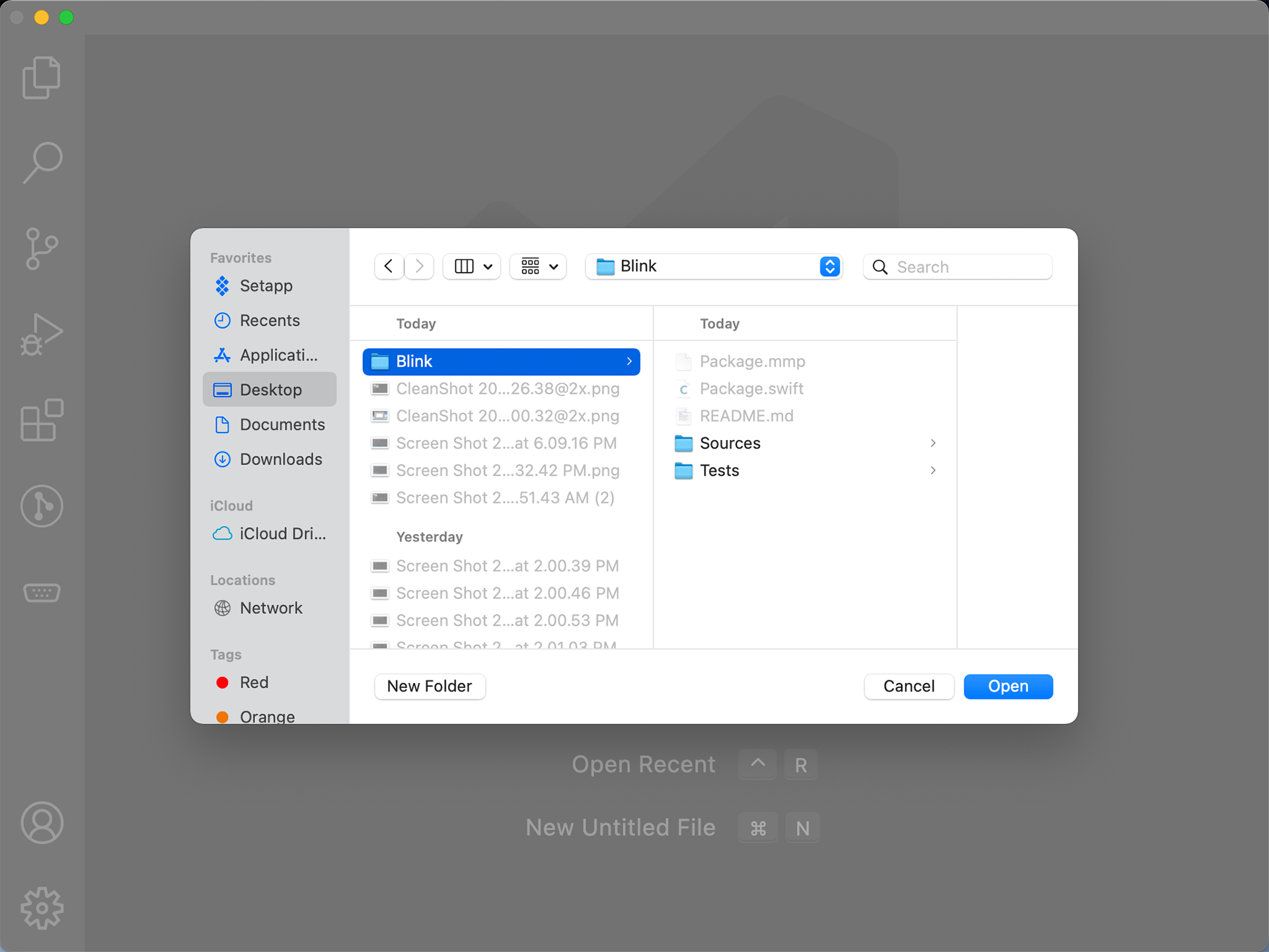Select the Red tag

pos(269,682)
